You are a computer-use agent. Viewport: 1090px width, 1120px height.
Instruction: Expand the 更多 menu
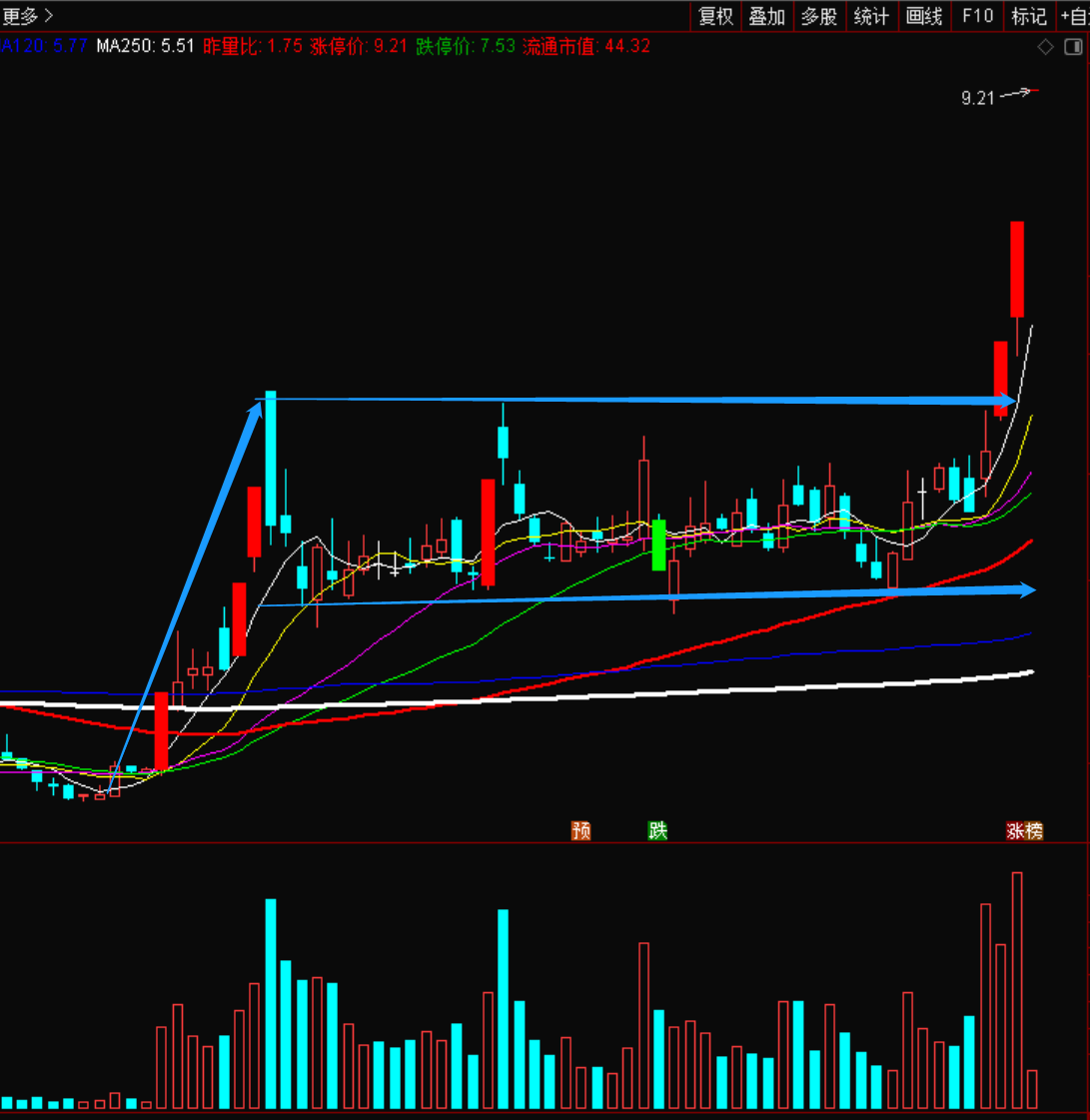[28, 15]
